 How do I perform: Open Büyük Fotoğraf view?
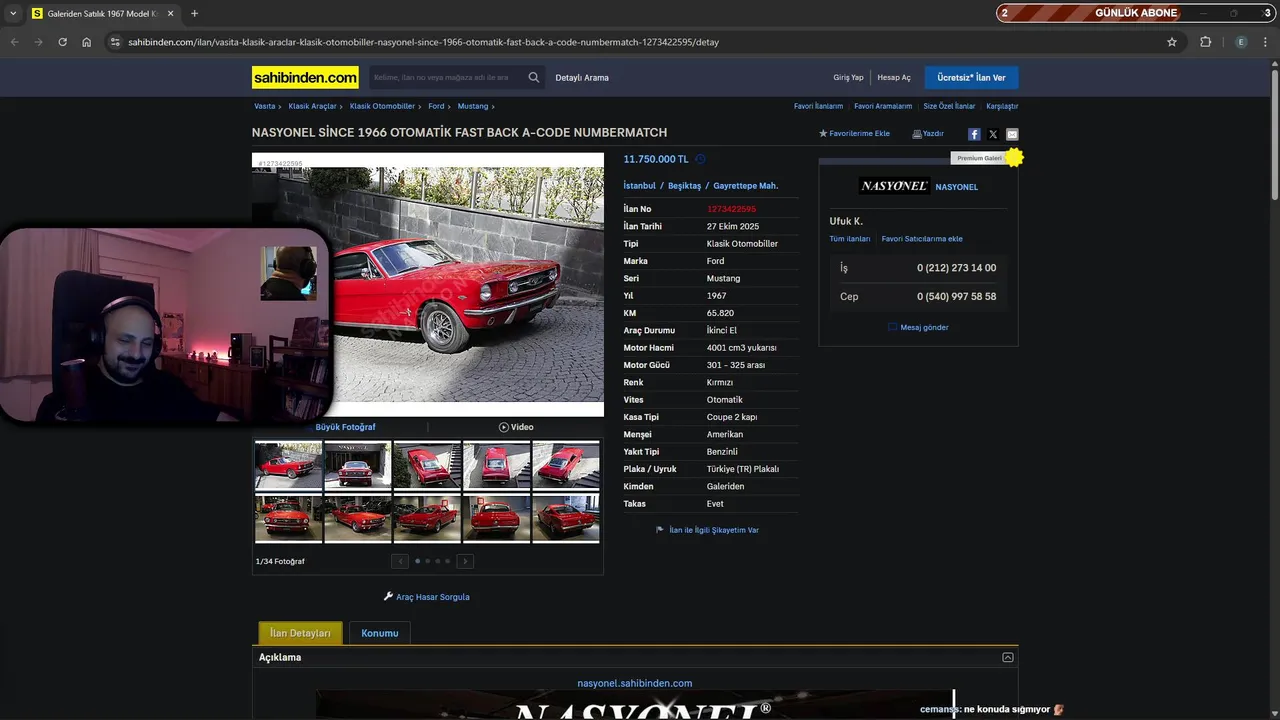click(x=345, y=427)
